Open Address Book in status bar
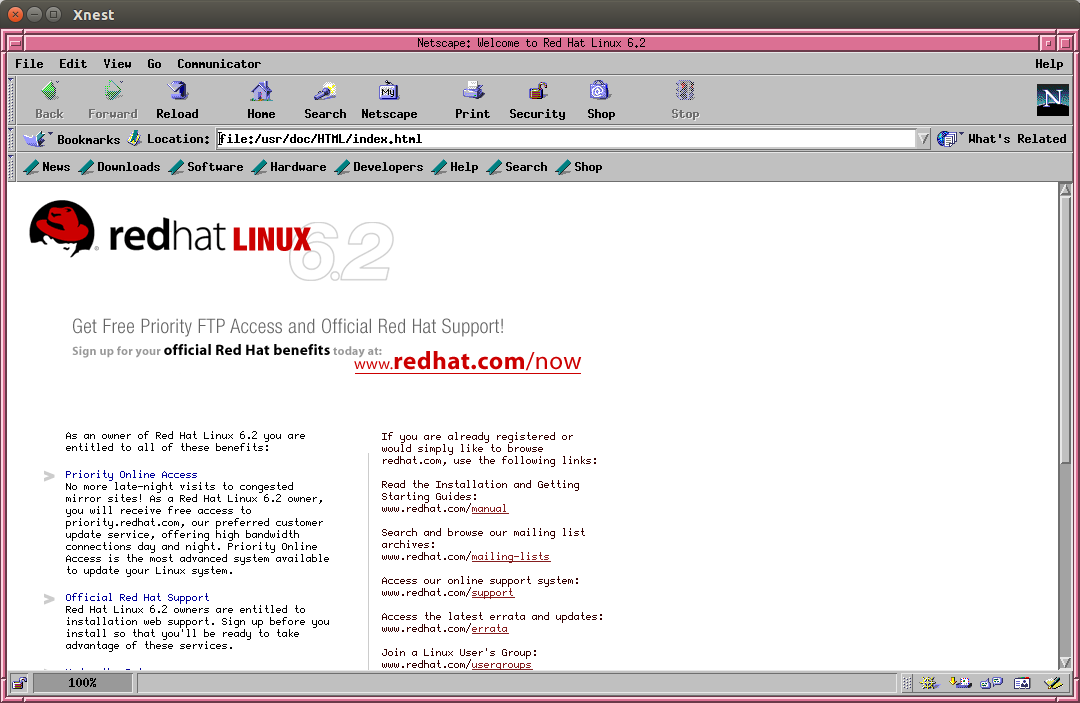Image resolution: width=1080 pixels, height=703 pixels. pos(1022,683)
